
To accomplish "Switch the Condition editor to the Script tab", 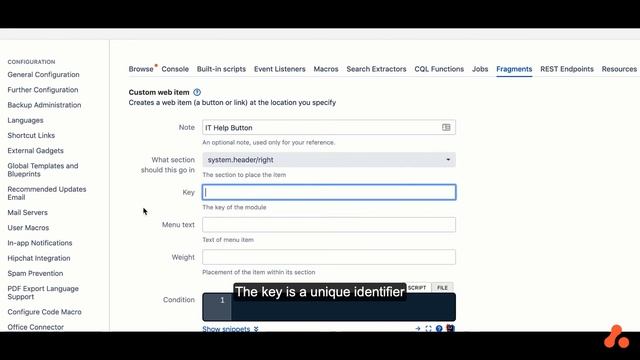I will [417, 287].
